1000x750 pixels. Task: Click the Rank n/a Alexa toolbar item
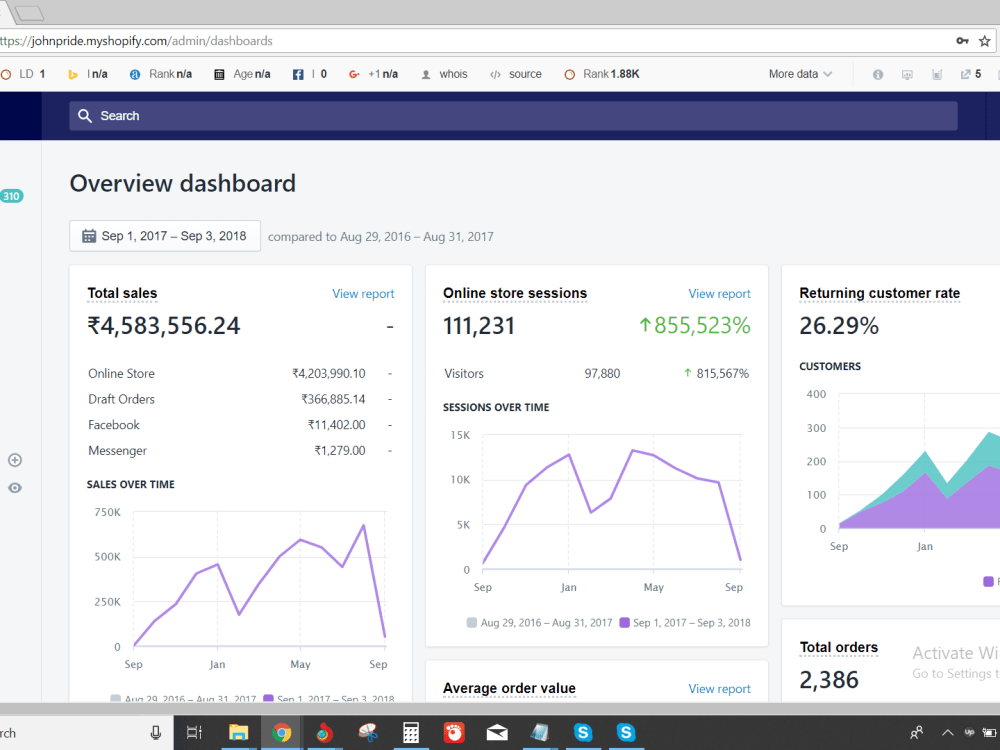tap(161, 74)
